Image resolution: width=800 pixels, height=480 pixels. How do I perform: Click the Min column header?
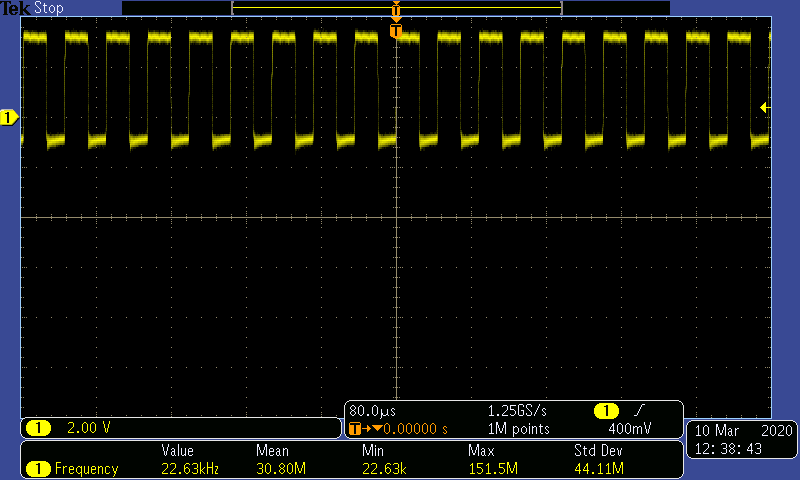372,450
